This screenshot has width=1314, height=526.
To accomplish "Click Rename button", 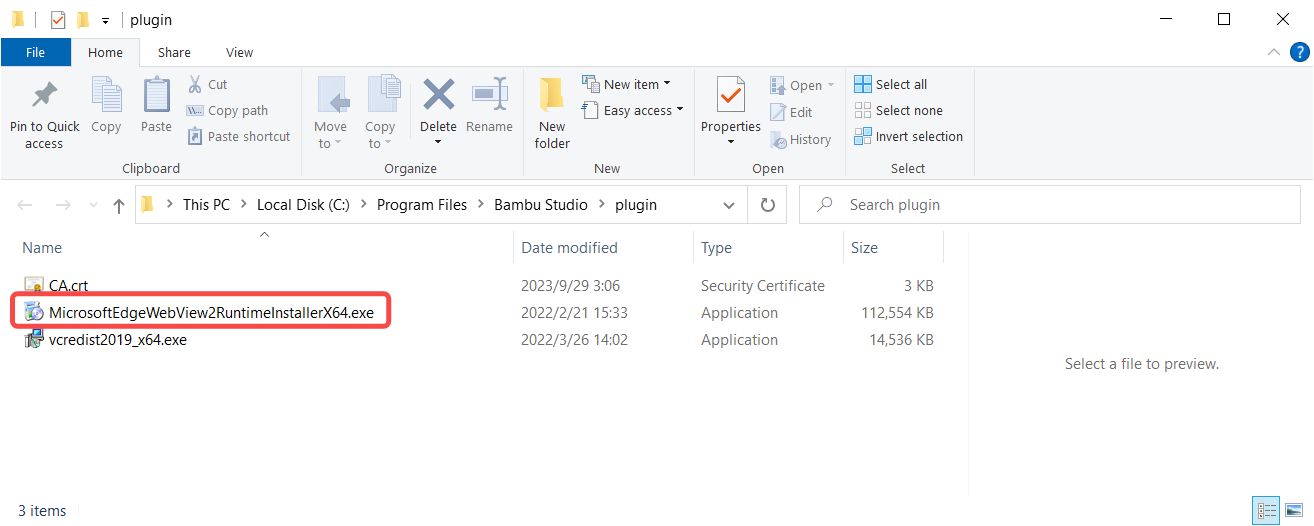I will point(489,106).
